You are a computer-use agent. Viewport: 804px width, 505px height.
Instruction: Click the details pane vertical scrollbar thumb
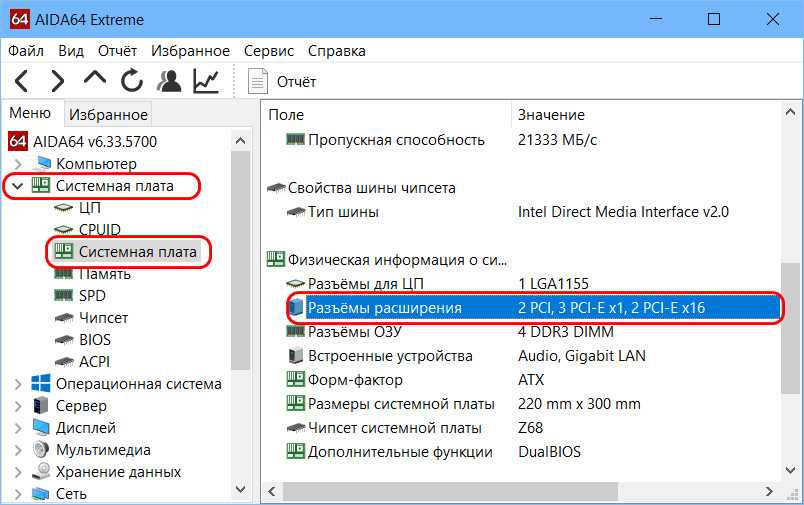click(790, 328)
